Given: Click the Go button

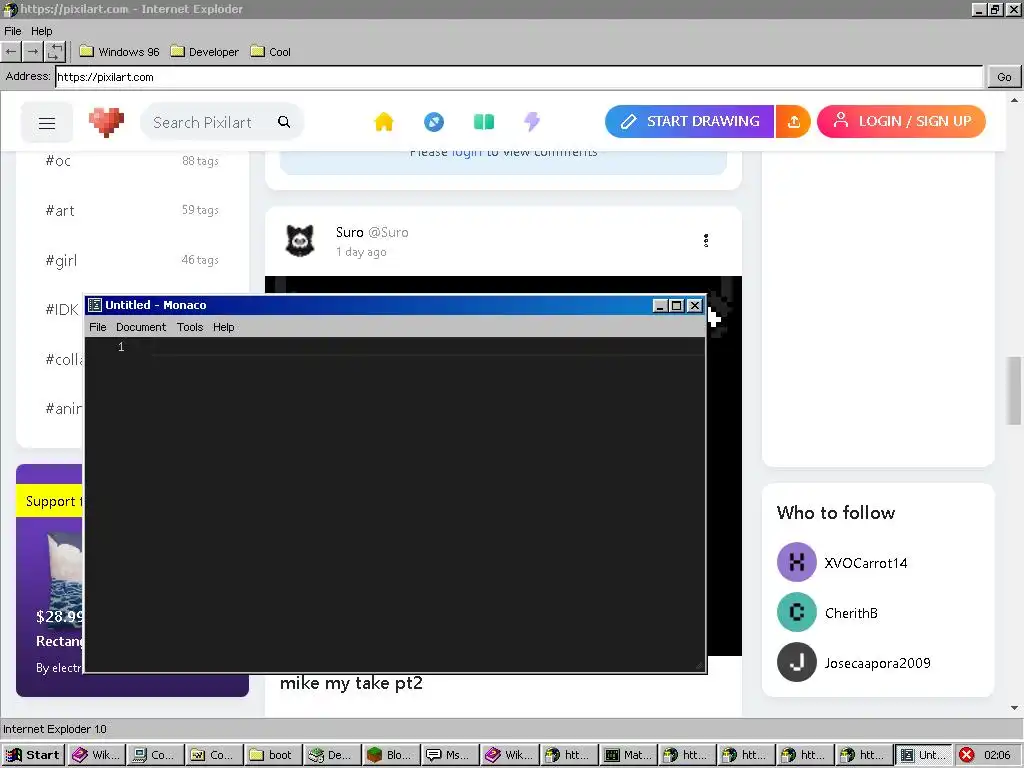Looking at the screenshot, I should [x=1004, y=77].
